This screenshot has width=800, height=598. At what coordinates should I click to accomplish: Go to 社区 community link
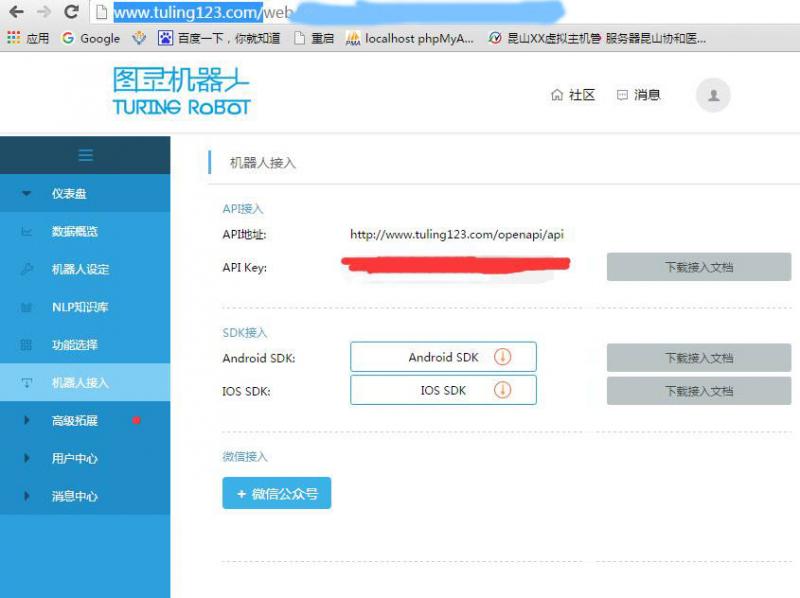(x=573, y=95)
